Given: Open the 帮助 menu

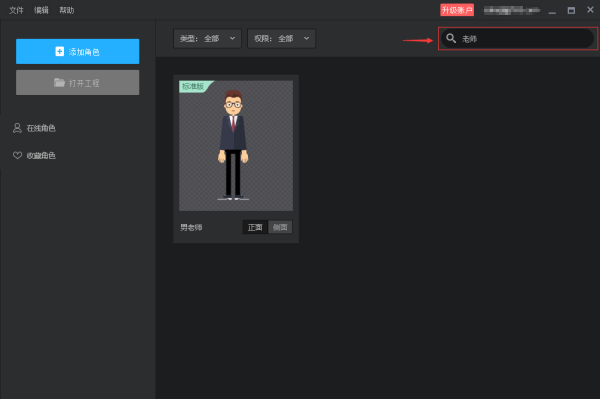Looking at the screenshot, I should (67, 10).
